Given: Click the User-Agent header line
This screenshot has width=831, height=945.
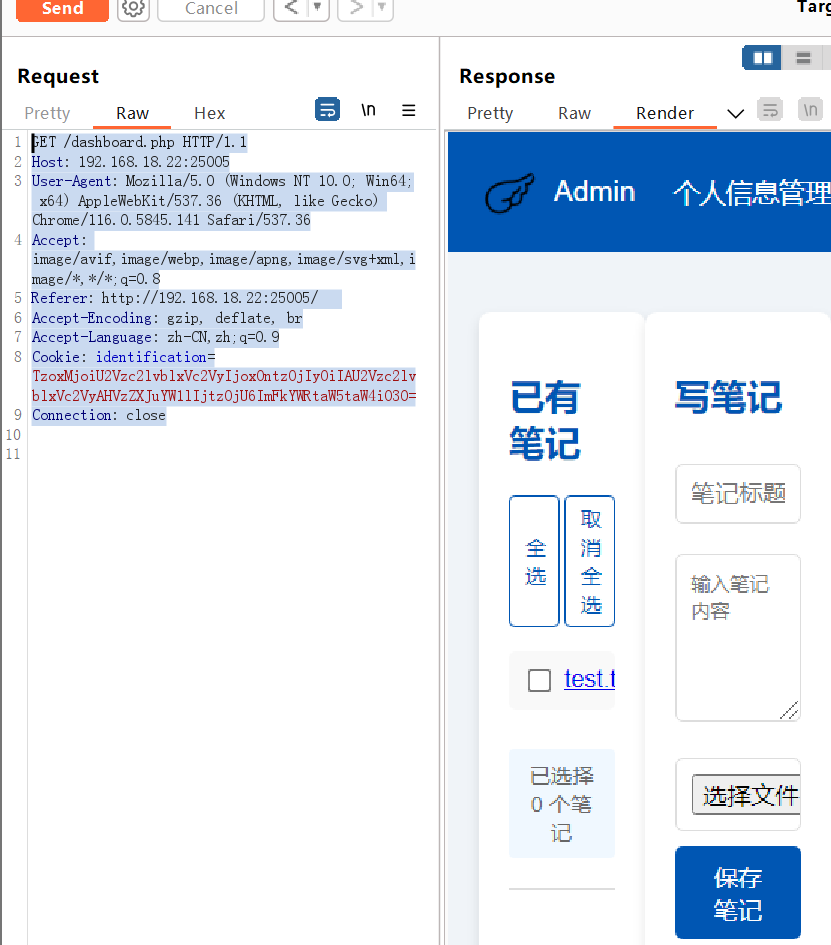Looking at the screenshot, I should click(222, 201).
